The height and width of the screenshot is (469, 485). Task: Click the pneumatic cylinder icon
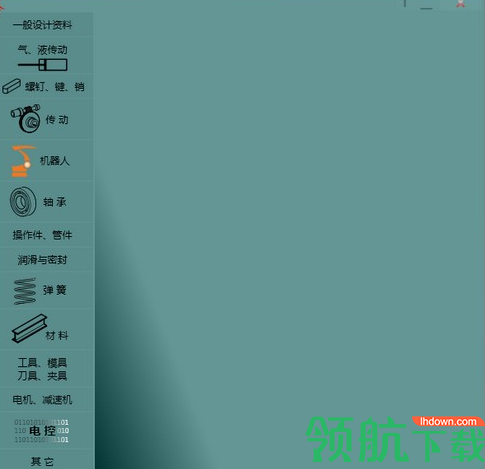[x=43, y=64]
